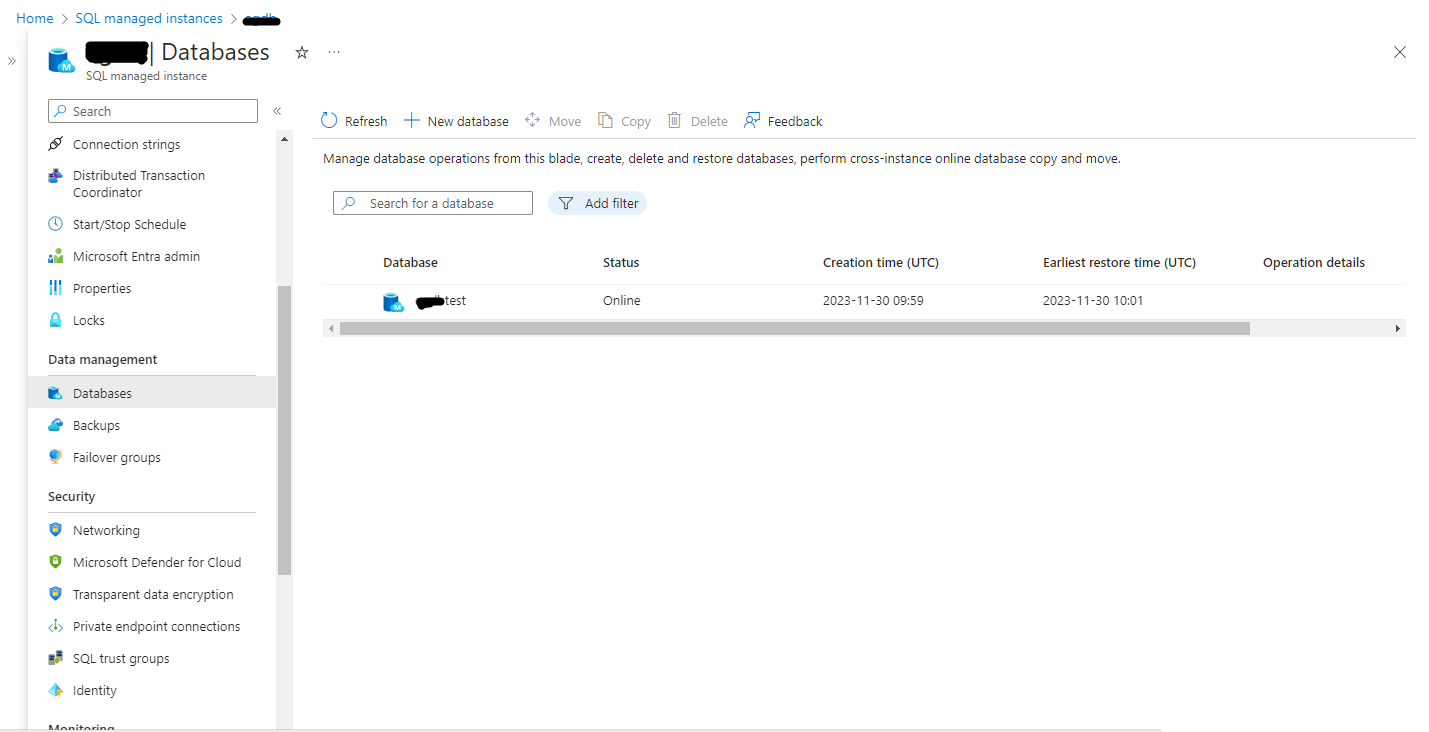Viewport: 1429px width, 732px height.
Task: Click the Failover groups globe icon
Action: (x=56, y=457)
